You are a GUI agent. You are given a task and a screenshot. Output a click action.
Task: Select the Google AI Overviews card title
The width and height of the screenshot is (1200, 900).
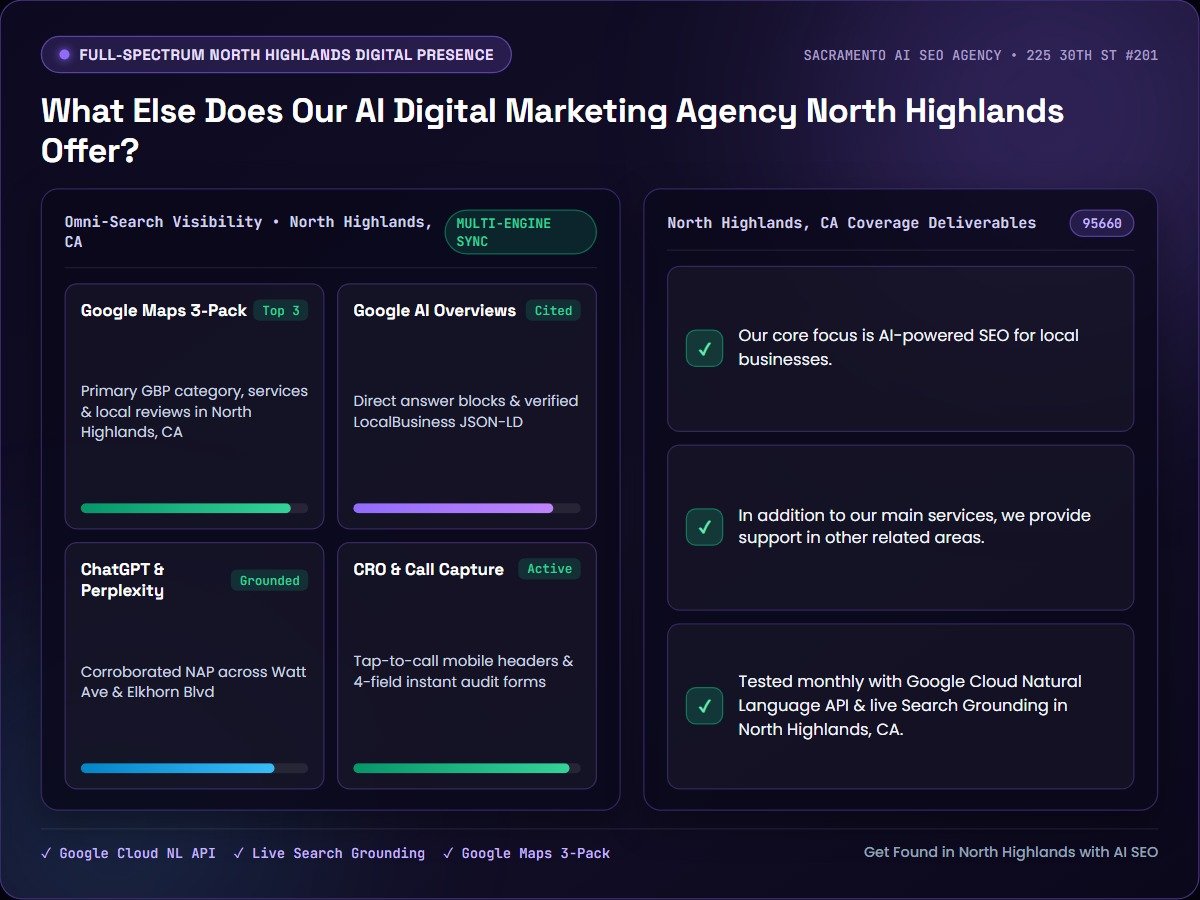coord(435,310)
